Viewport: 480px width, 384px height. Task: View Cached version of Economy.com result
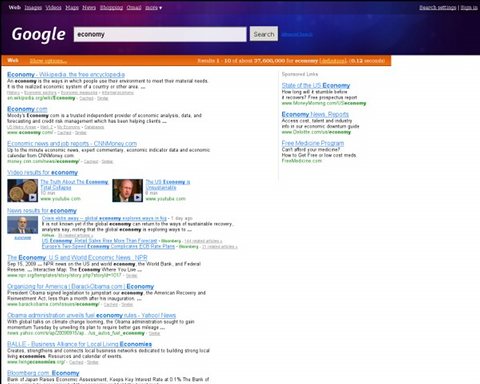(64, 133)
